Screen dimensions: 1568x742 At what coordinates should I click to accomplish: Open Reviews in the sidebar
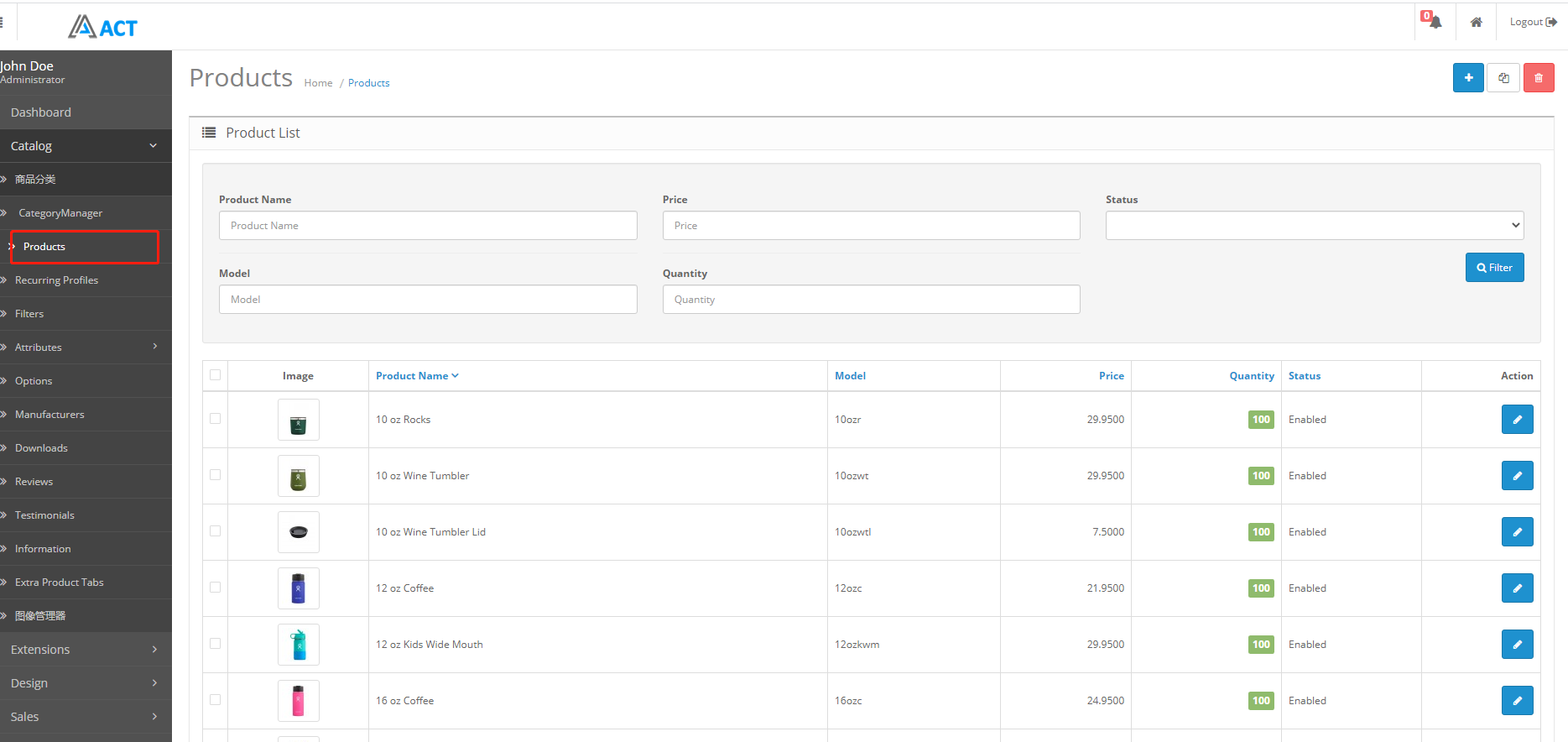pyautogui.click(x=86, y=482)
